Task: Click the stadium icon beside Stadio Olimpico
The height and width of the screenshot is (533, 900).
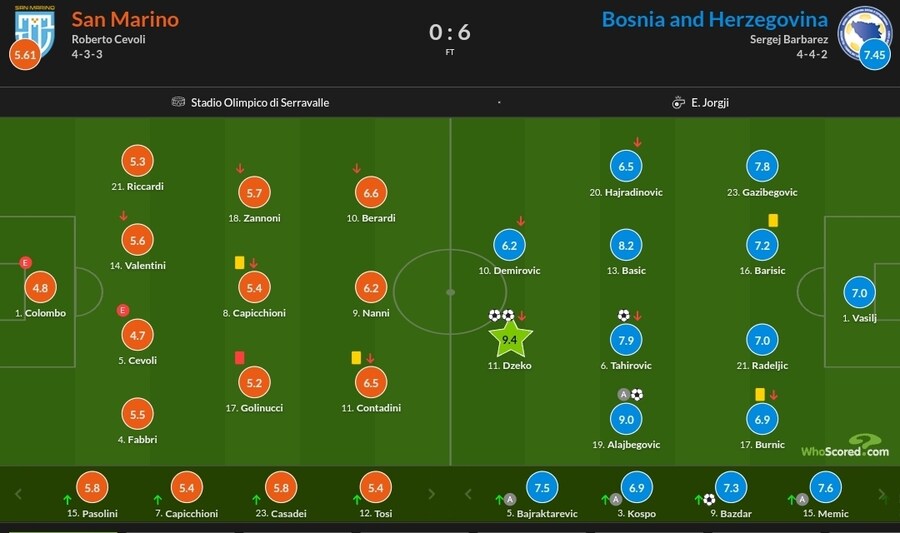Action: 179,102
